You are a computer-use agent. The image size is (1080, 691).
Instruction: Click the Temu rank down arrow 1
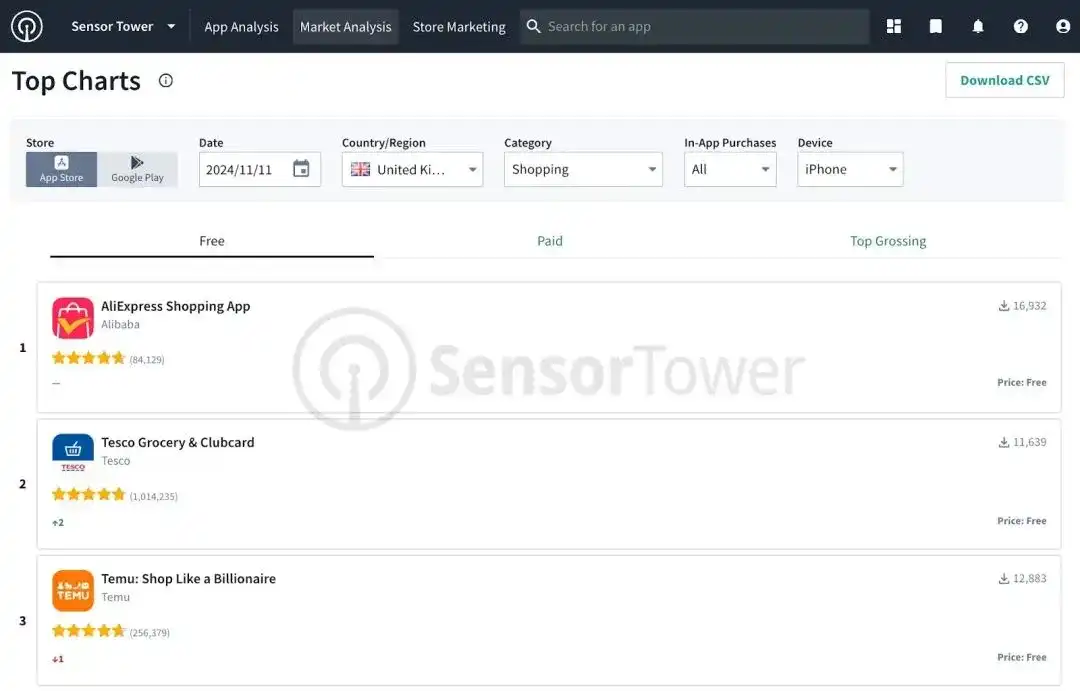[58, 659]
